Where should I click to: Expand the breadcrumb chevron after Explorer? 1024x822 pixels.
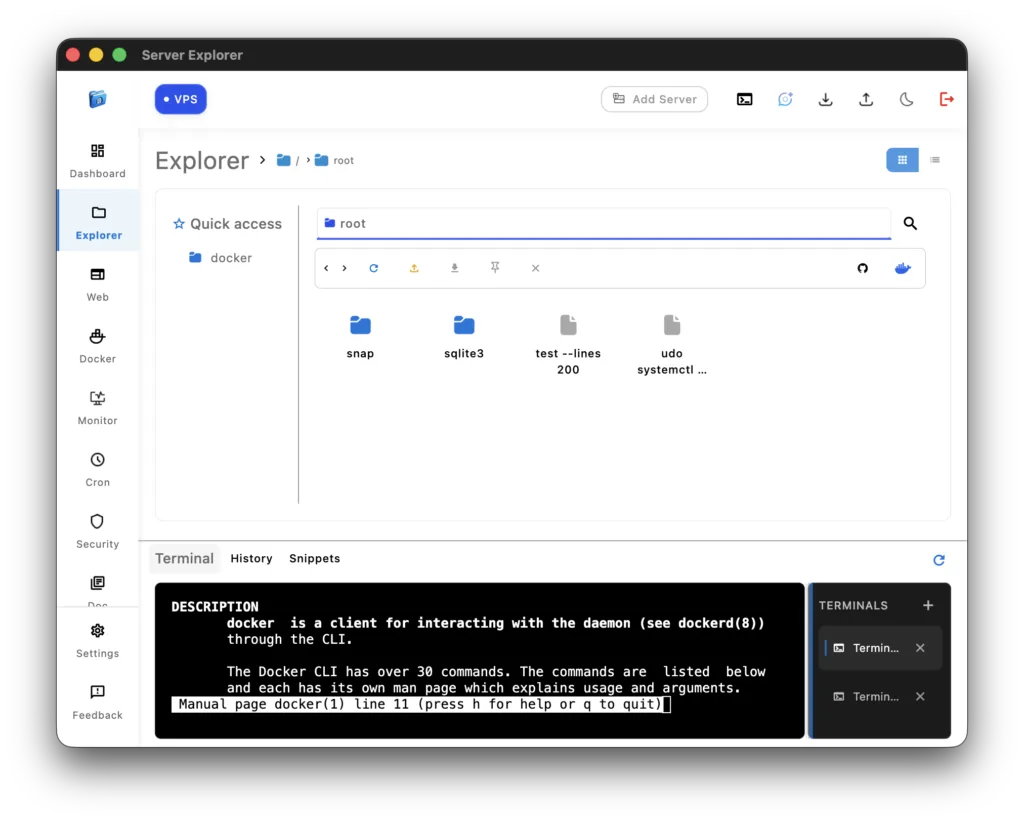(262, 160)
